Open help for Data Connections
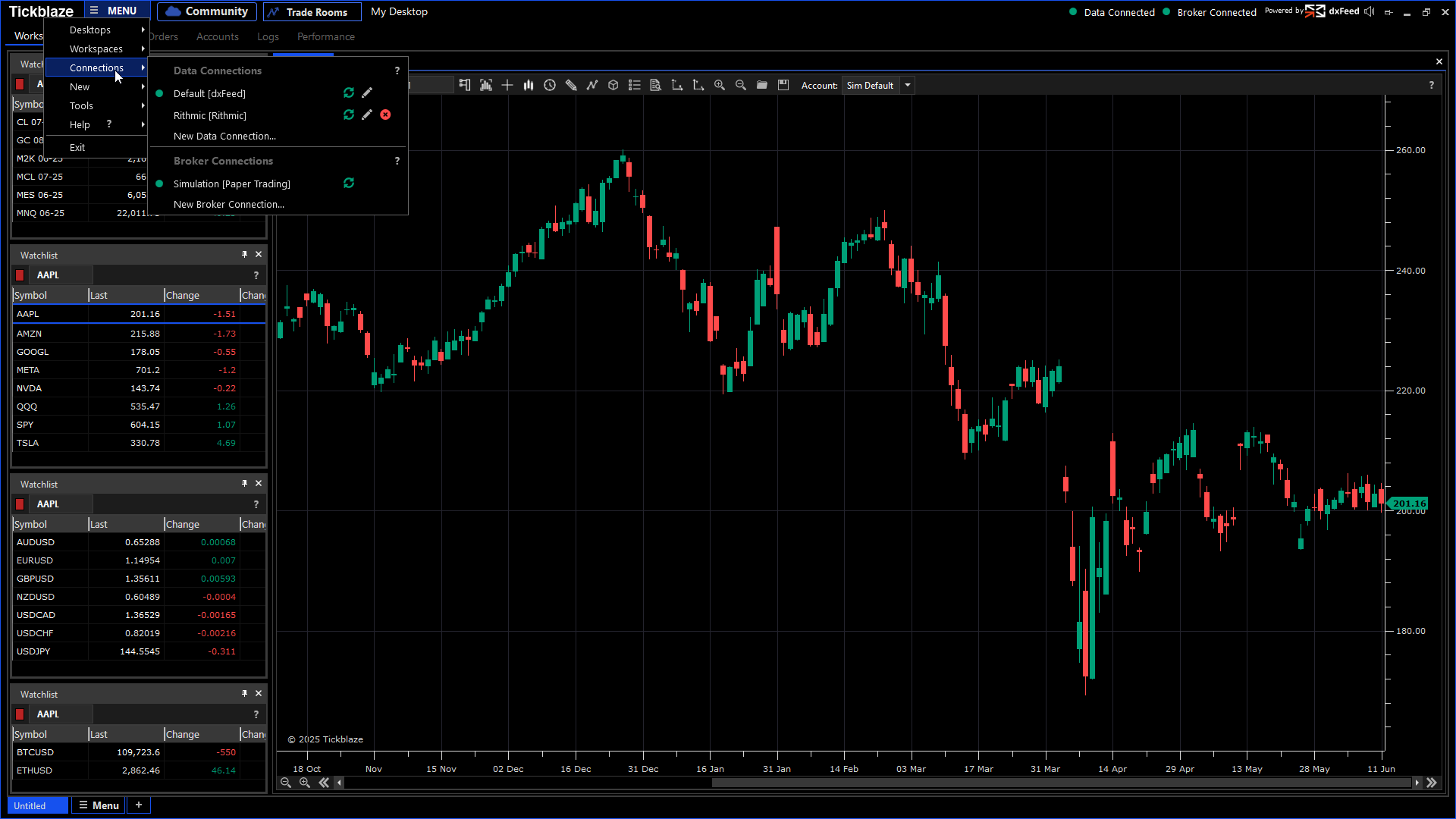The height and width of the screenshot is (819, 1456). click(x=397, y=71)
